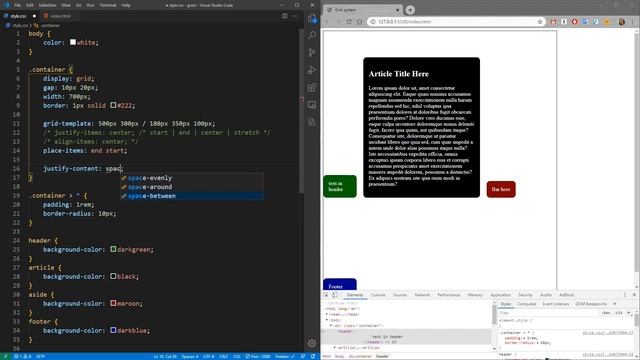Click the Ln 16 Col cursor position status item
The image size is (640, 360).
pyautogui.click(x=165, y=356)
